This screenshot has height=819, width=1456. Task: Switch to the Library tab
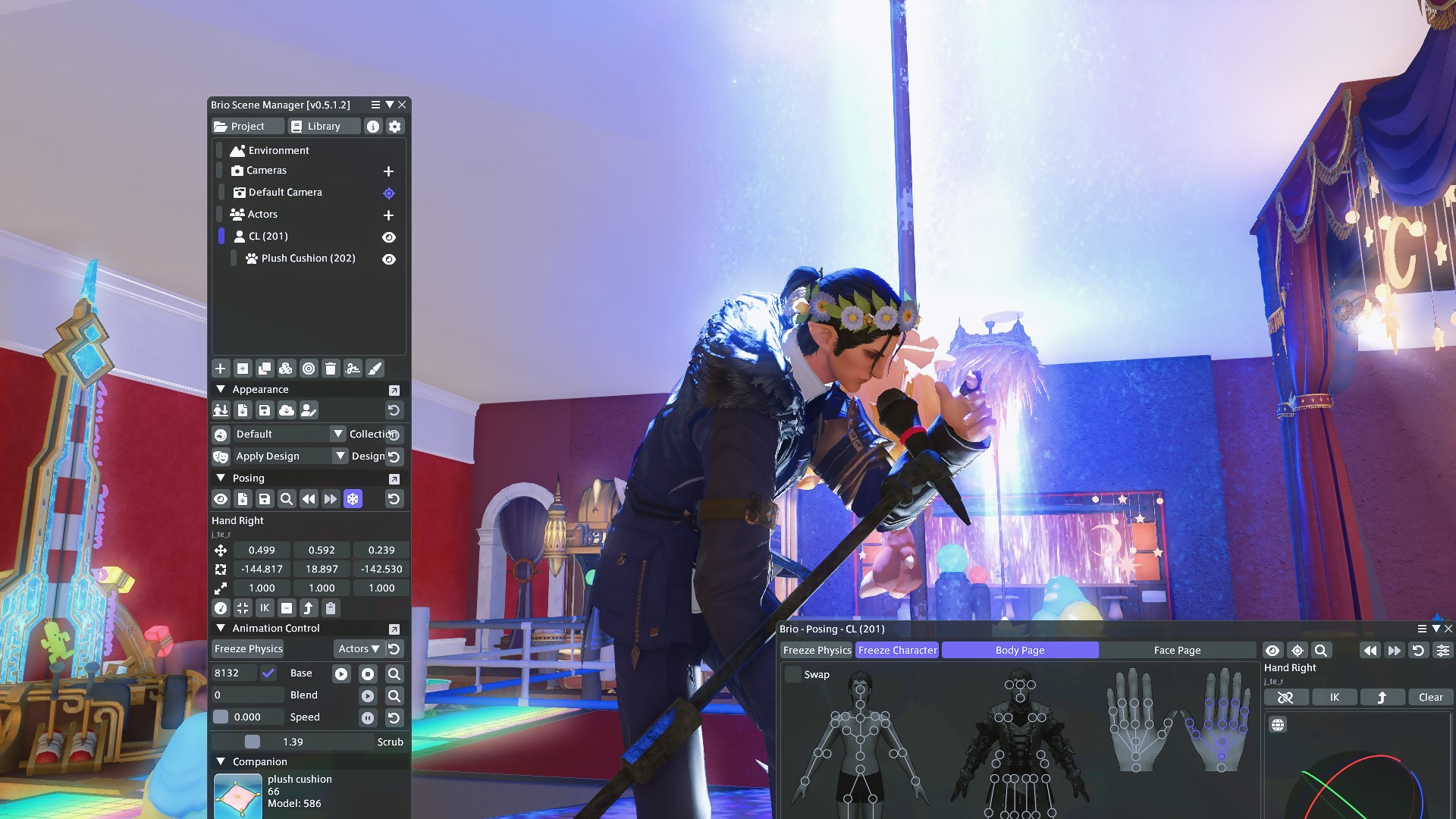pos(325,127)
